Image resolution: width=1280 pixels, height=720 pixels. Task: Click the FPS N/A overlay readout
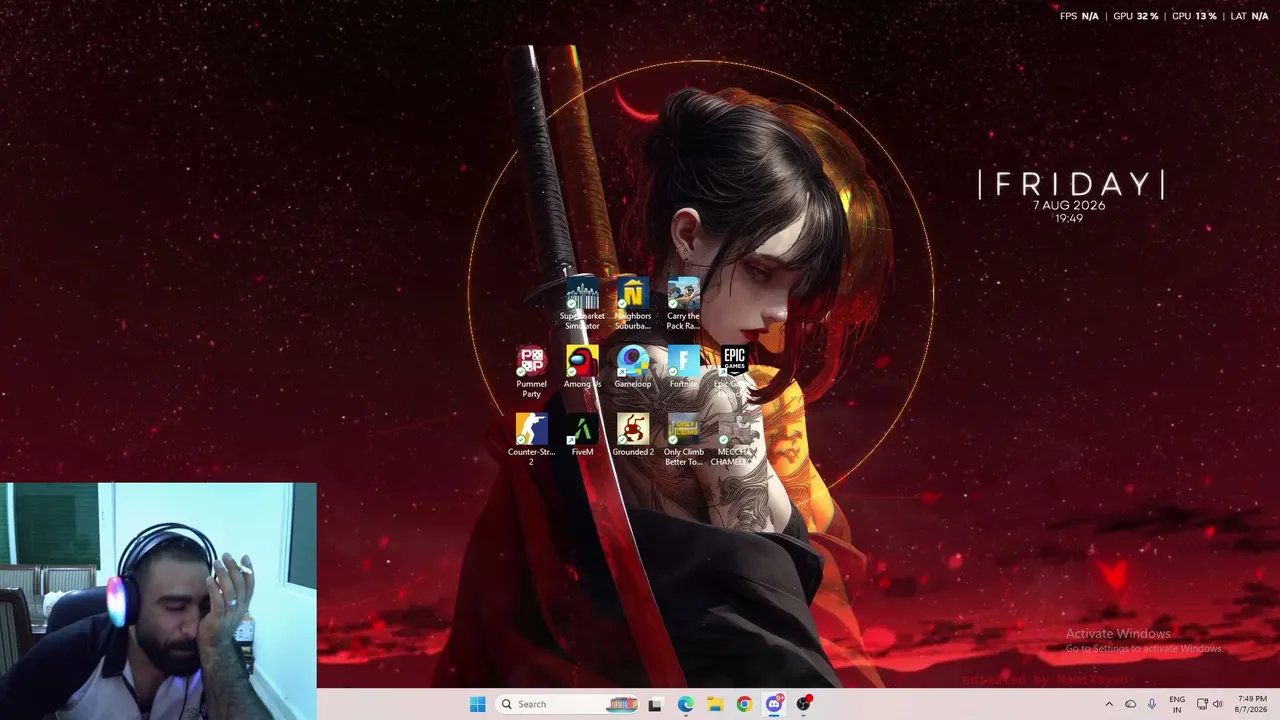1079,16
